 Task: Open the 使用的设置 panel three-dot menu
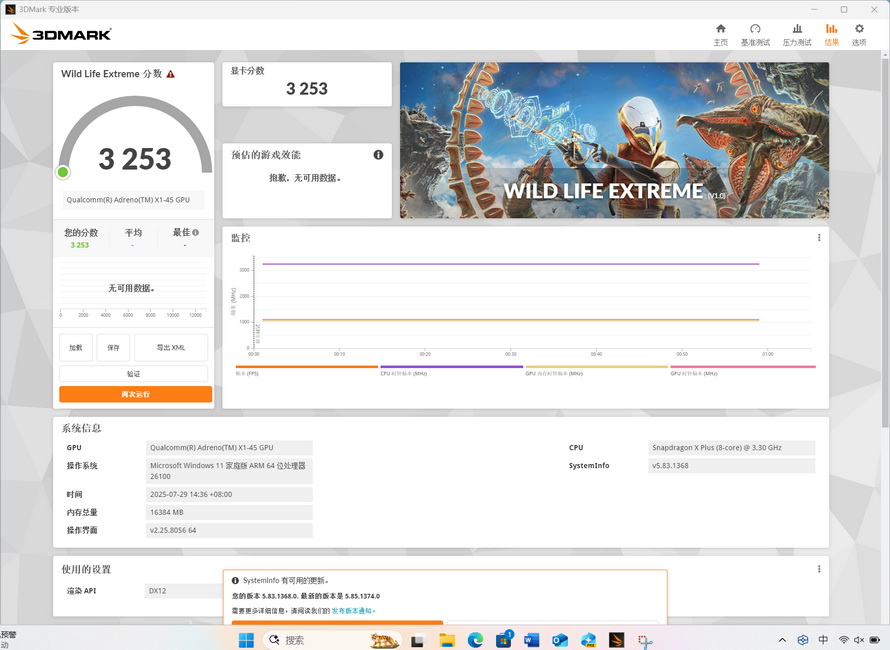[x=818, y=569]
